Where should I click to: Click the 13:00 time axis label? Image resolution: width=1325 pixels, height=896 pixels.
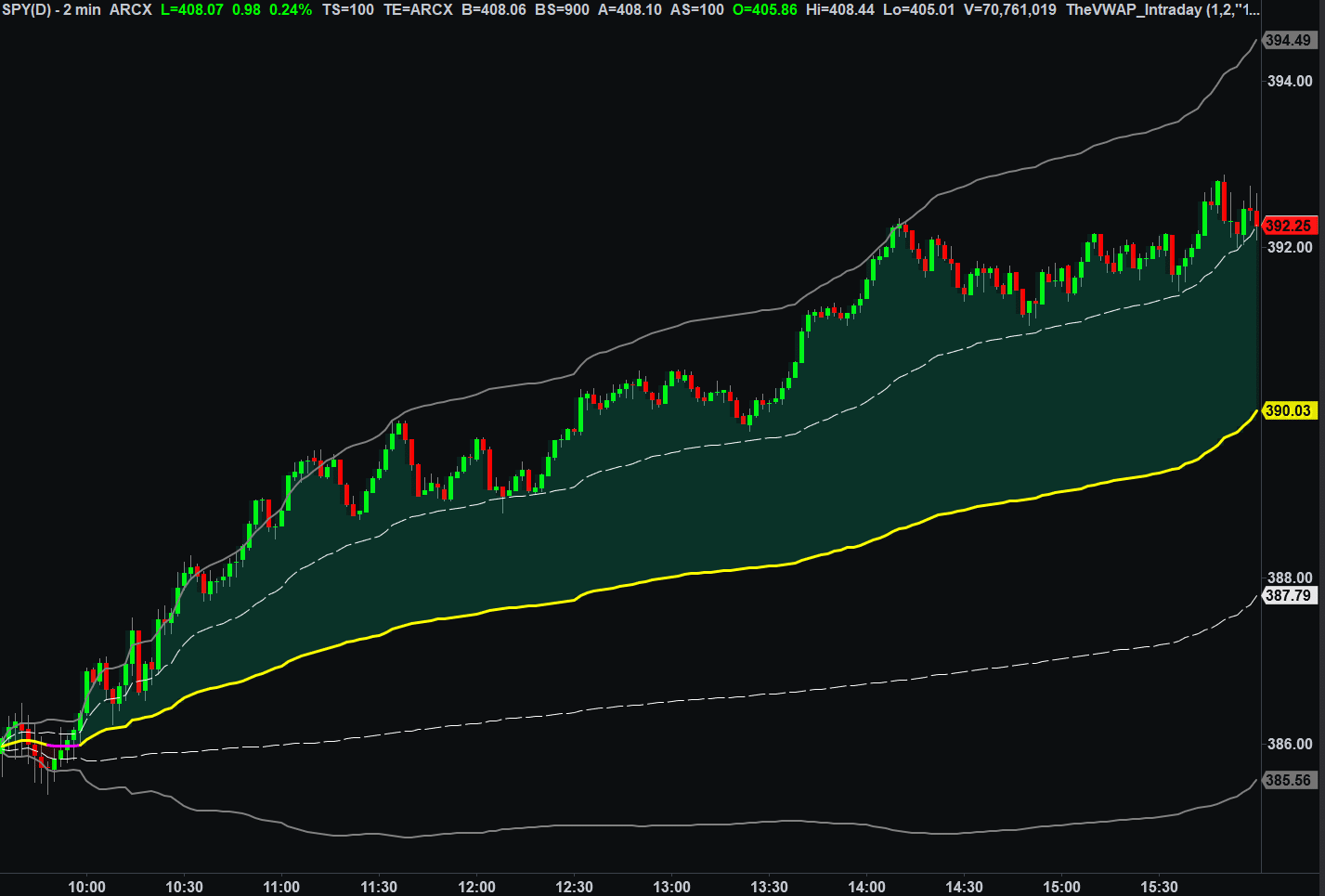point(671,887)
